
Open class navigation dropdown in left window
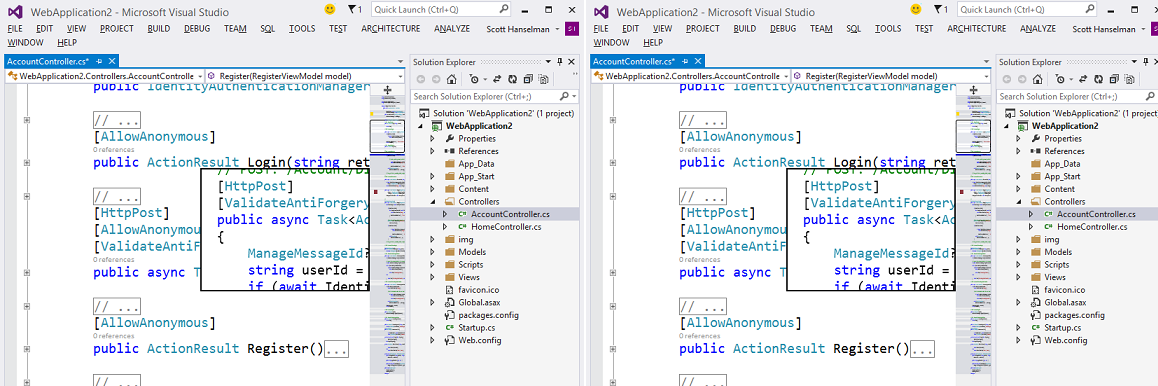(x=199, y=76)
